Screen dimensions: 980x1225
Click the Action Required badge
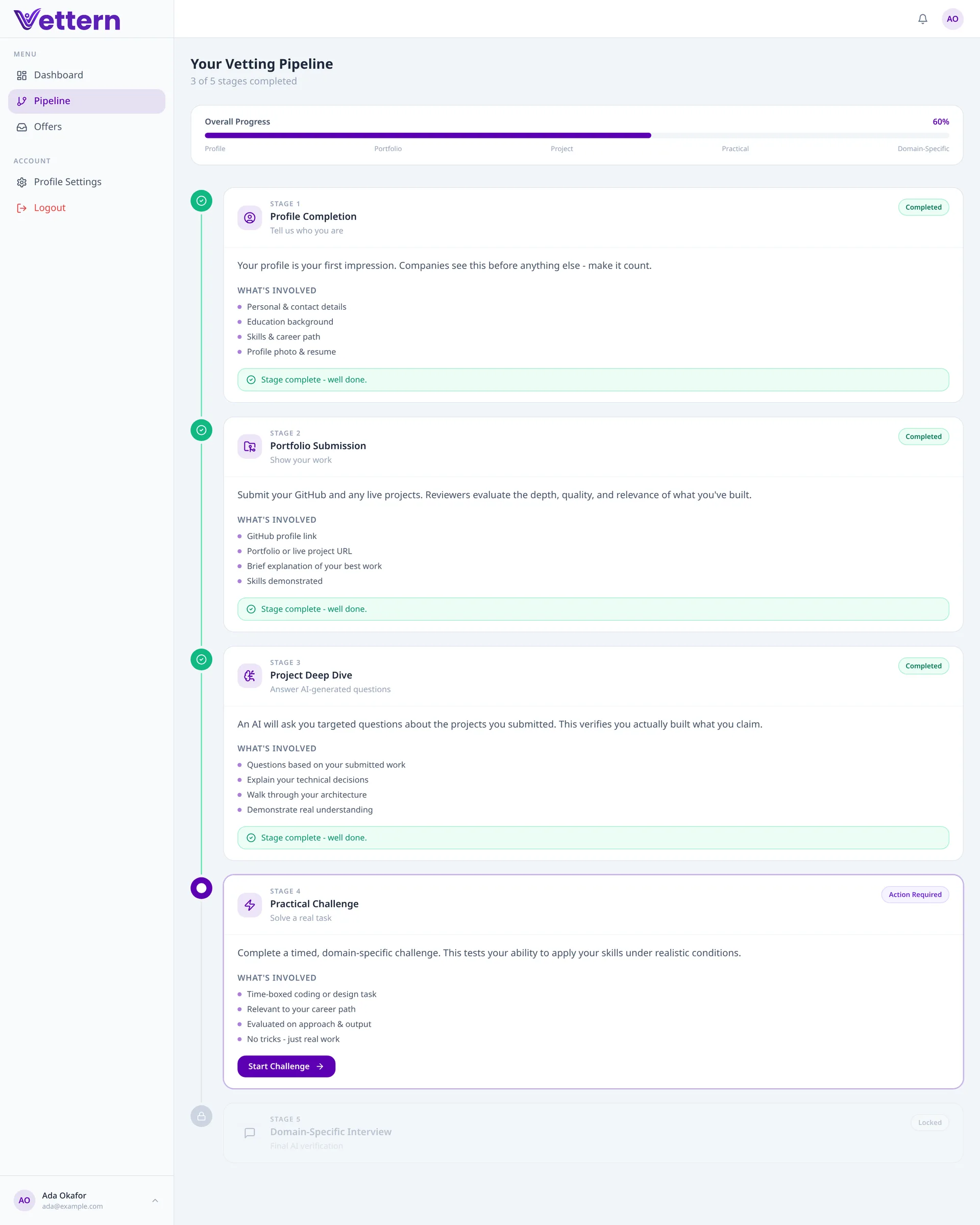point(915,895)
